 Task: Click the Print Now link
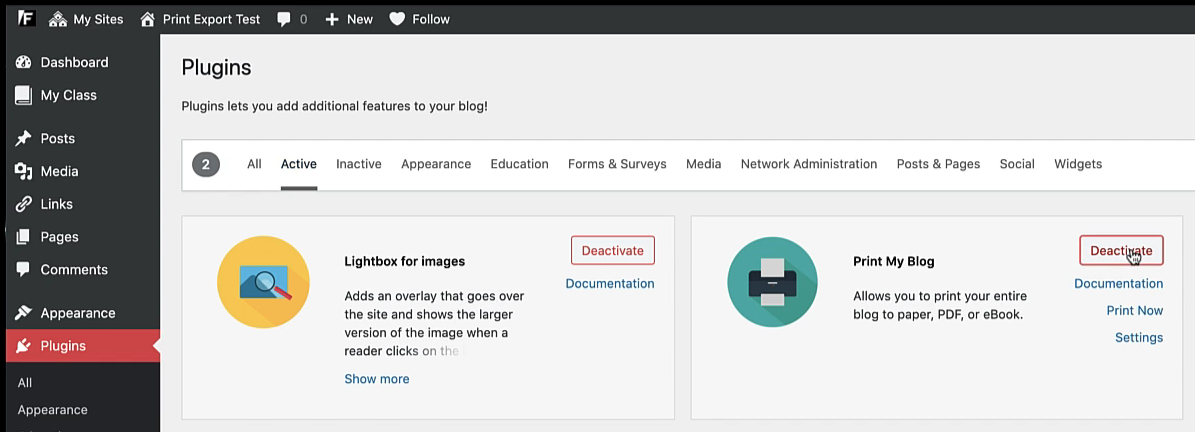point(1135,310)
